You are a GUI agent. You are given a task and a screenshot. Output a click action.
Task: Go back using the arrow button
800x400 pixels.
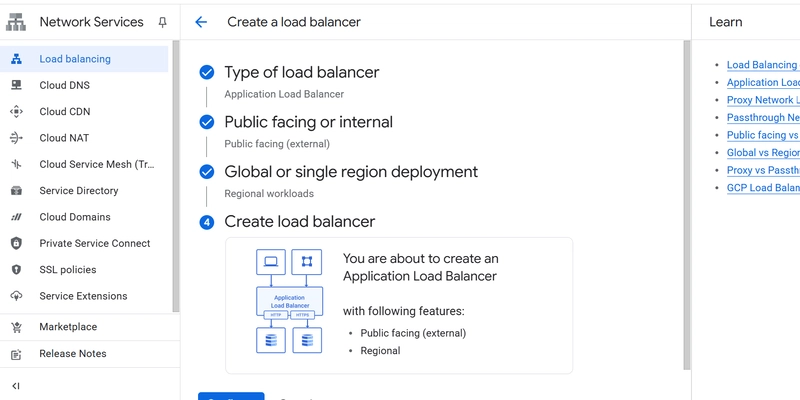(201, 22)
